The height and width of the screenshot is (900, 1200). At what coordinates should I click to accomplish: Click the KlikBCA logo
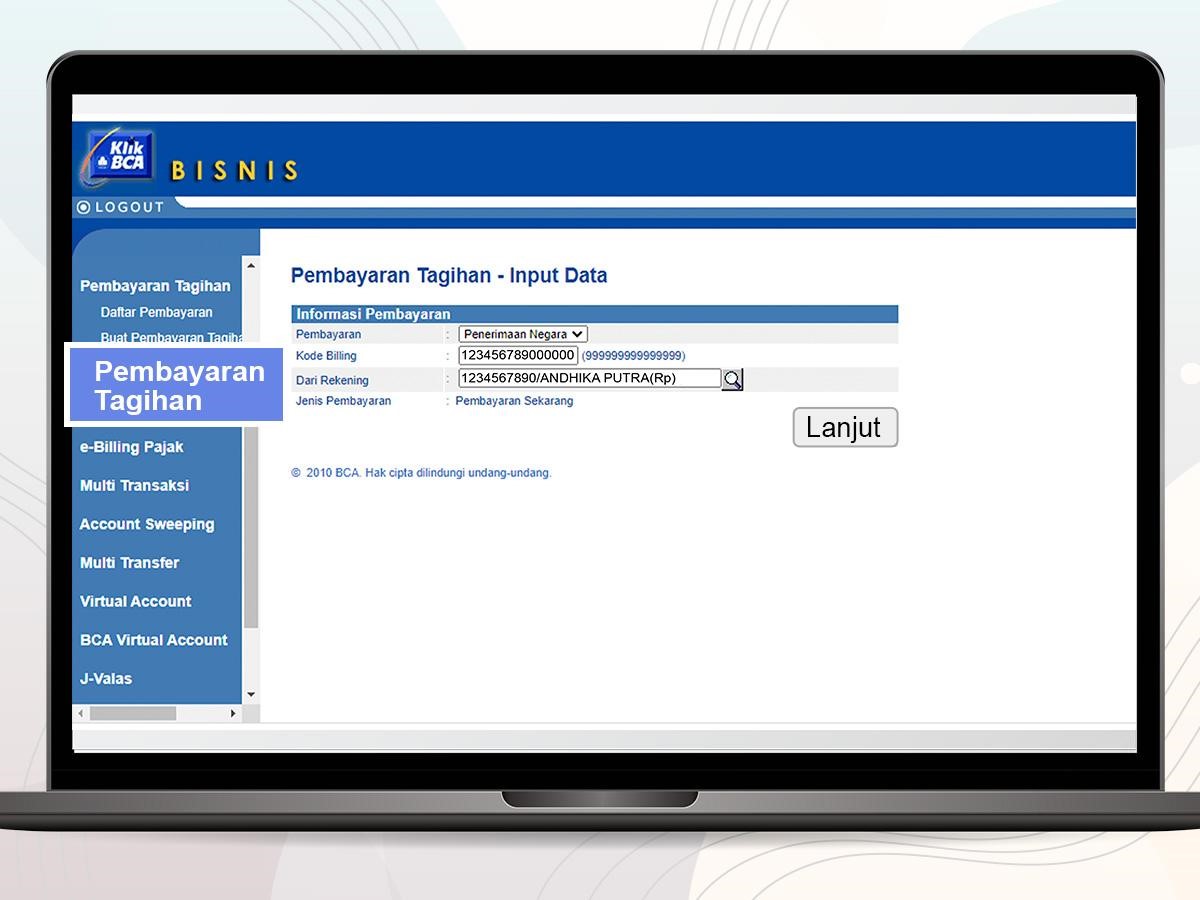click(x=120, y=155)
